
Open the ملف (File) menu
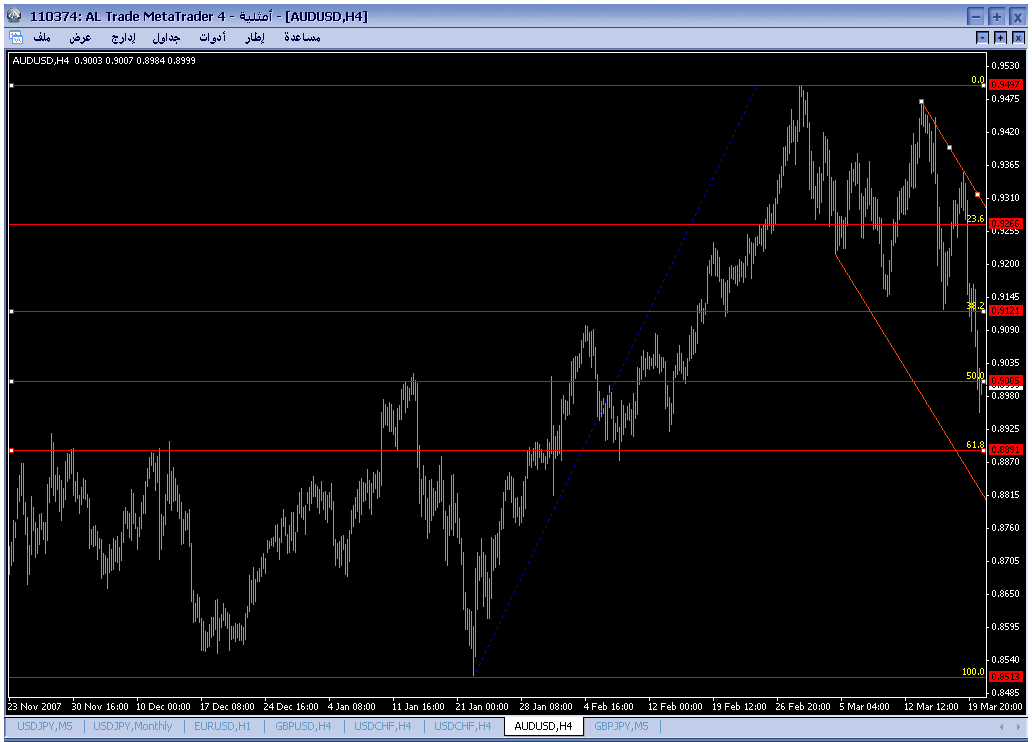tap(42, 38)
